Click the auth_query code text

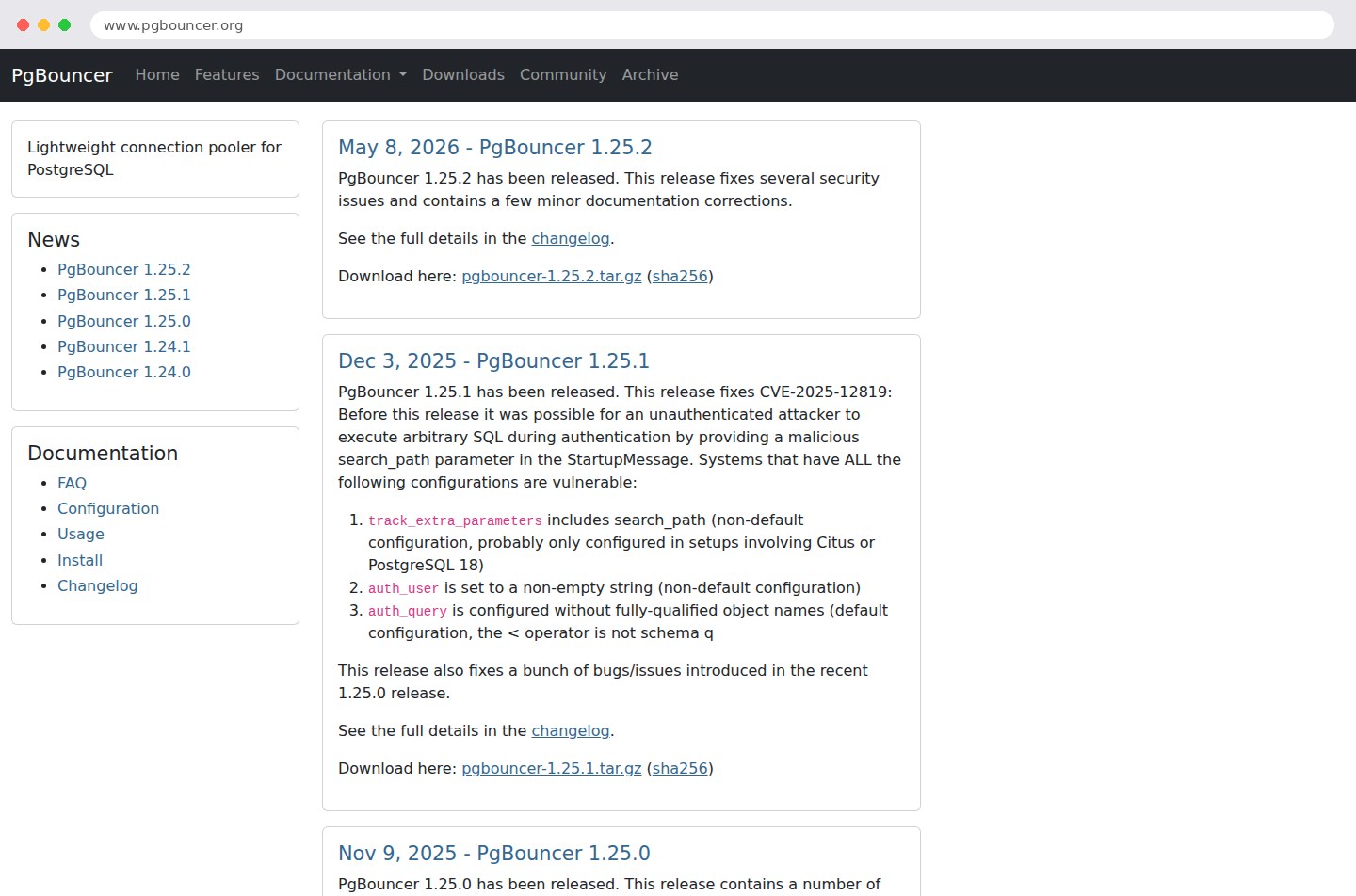[x=408, y=611]
